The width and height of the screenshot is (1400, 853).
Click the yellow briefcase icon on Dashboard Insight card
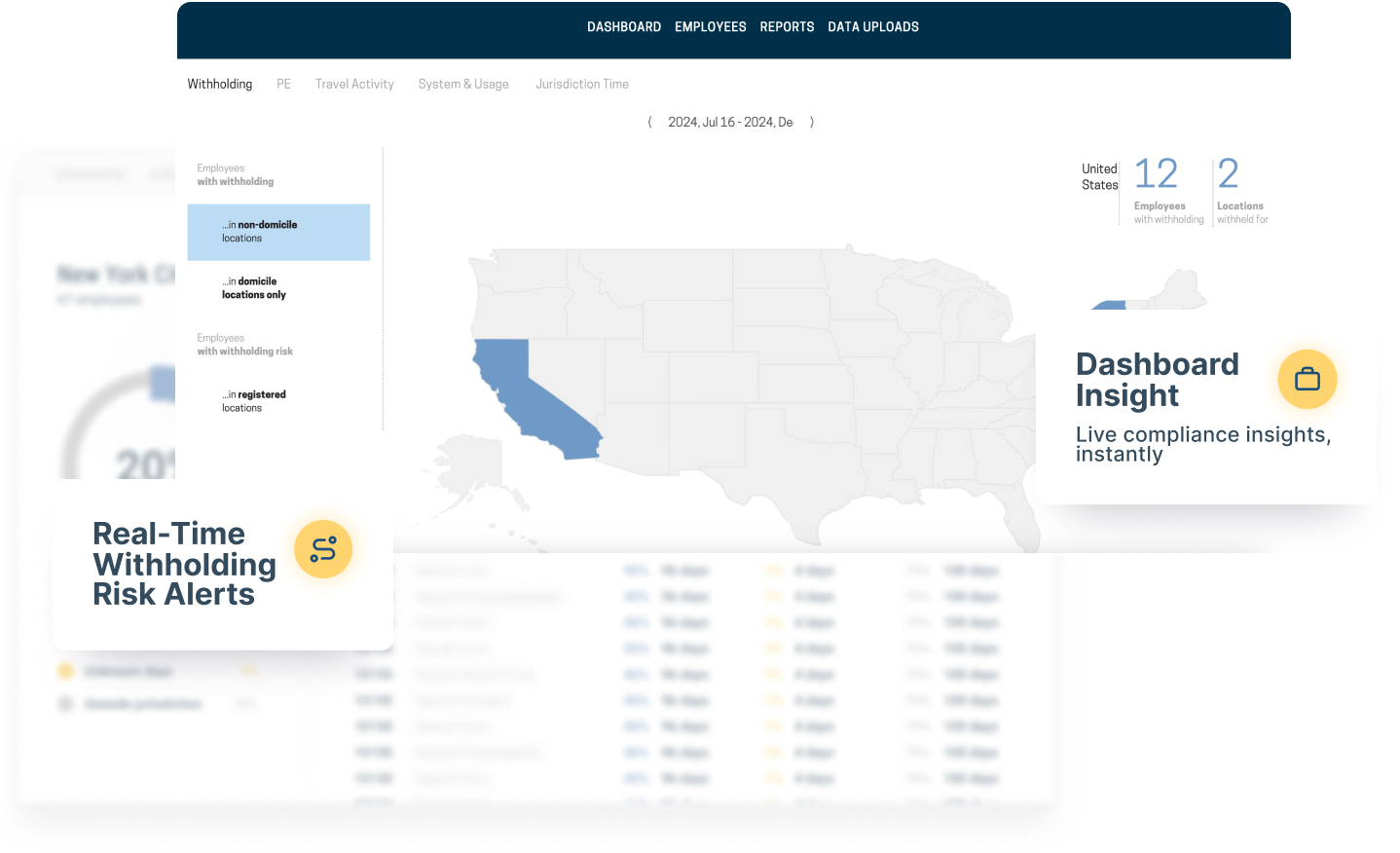click(x=1307, y=379)
